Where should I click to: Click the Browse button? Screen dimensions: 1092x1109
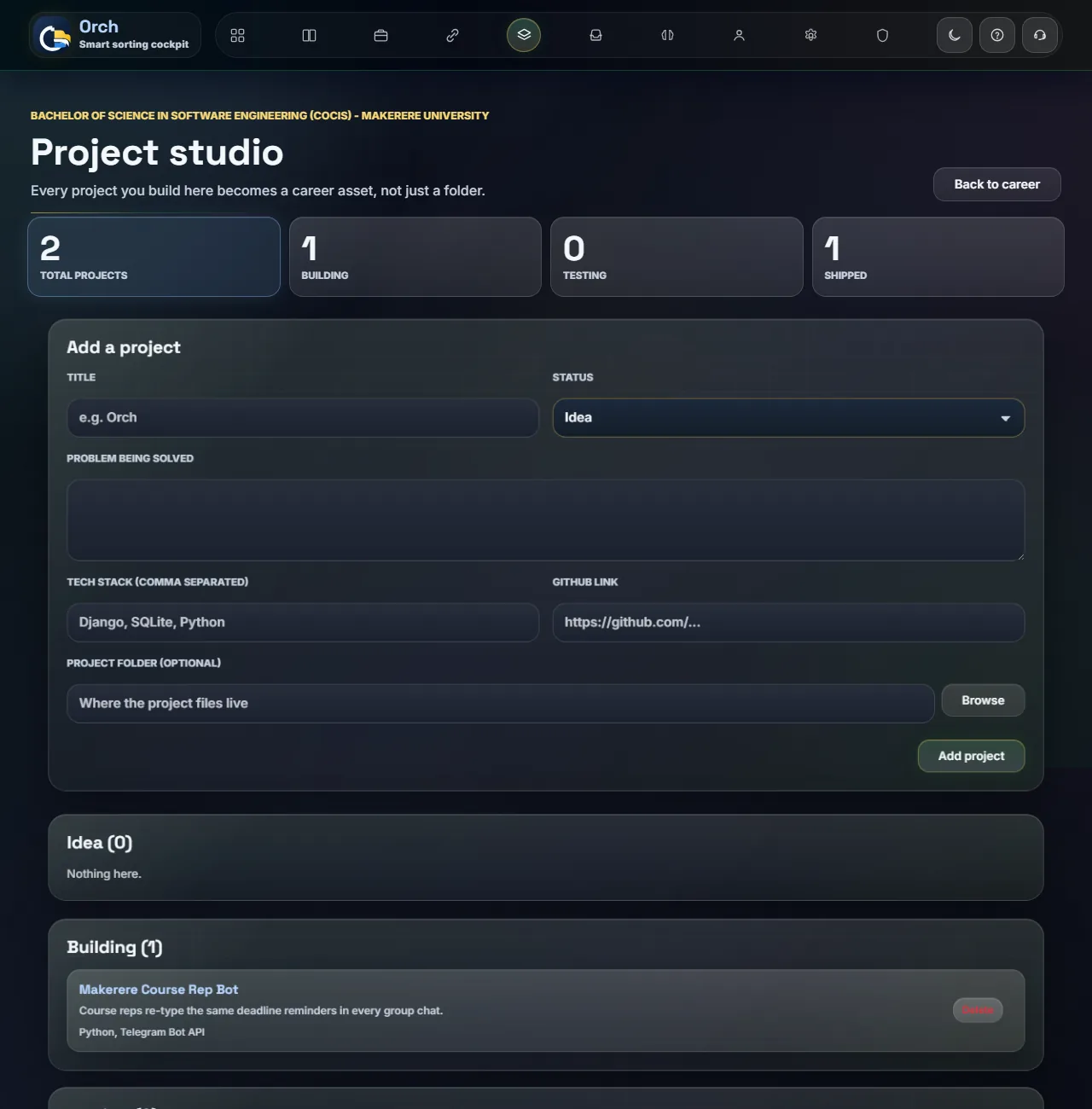tap(983, 700)
